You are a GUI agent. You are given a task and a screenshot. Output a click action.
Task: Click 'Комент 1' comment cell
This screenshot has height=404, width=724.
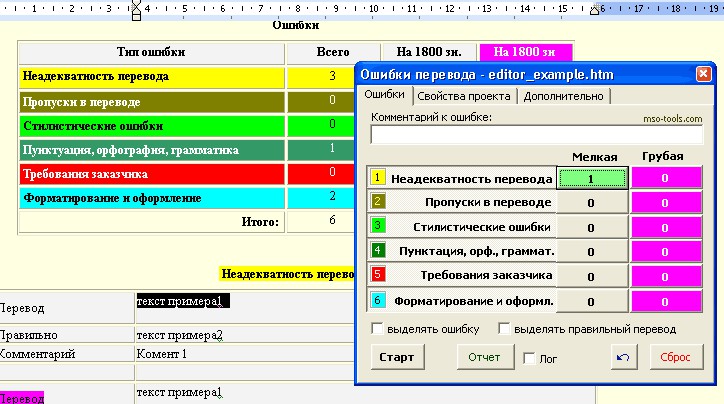tap(162, 354)
